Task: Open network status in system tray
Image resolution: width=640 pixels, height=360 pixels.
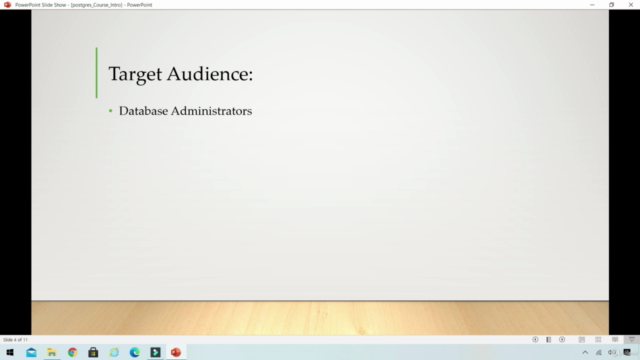Action: (599, 352)
